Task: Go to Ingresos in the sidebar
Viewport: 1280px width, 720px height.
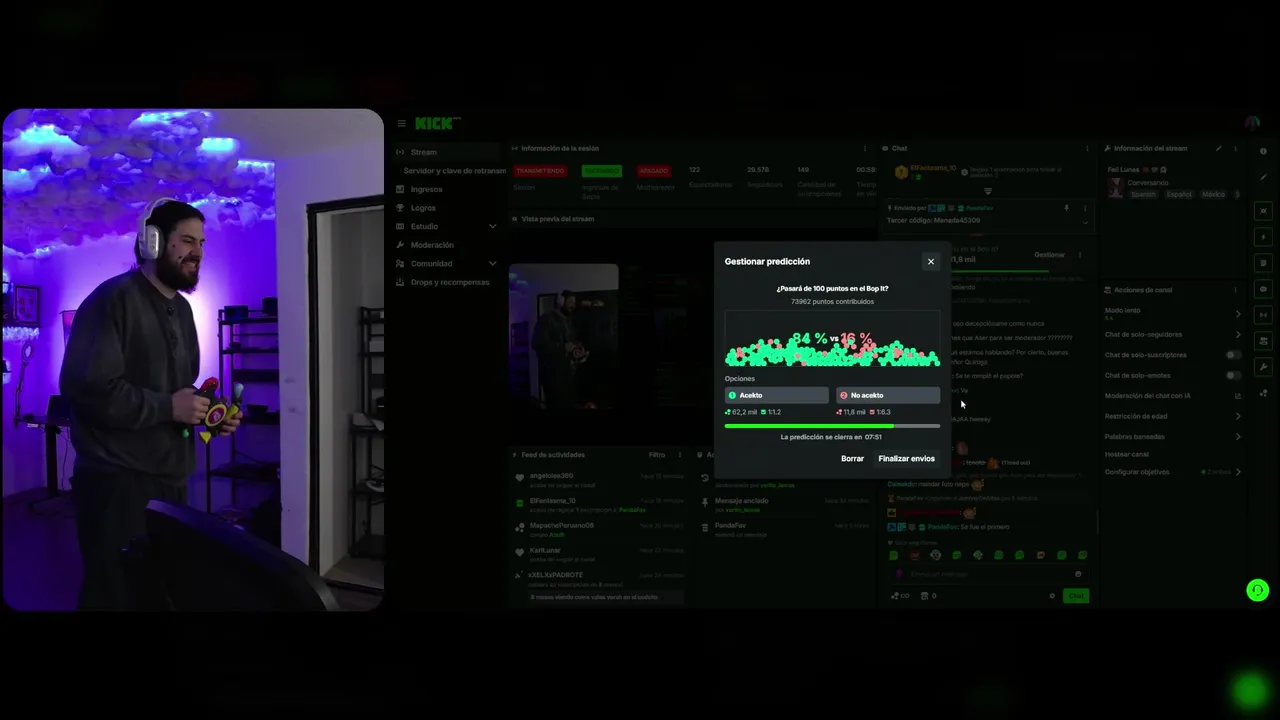Action: pyautogui.click(x=426, y=189)
